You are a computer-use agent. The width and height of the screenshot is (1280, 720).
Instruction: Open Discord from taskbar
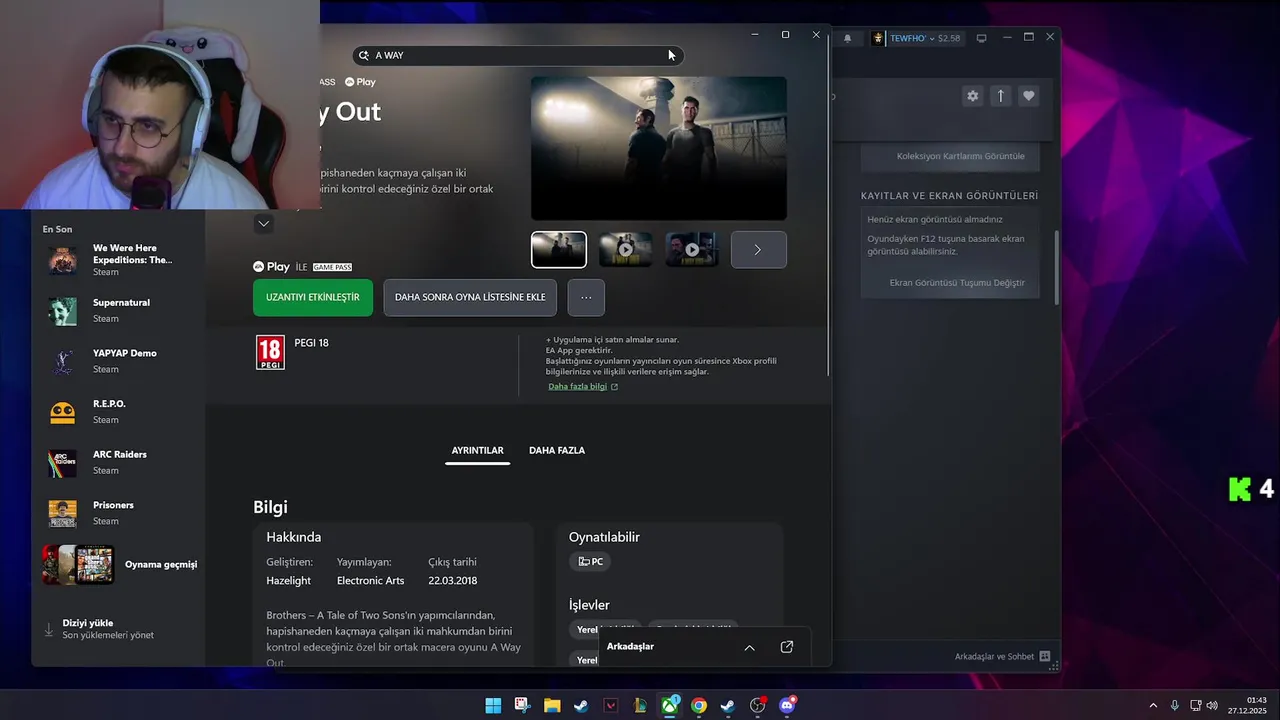click(x=788, y=706)
